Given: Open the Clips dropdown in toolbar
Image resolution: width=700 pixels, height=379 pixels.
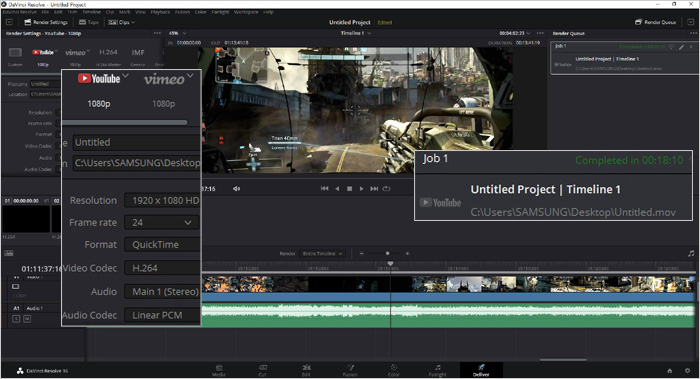Looking at the screenshot, I should point(121,22).
